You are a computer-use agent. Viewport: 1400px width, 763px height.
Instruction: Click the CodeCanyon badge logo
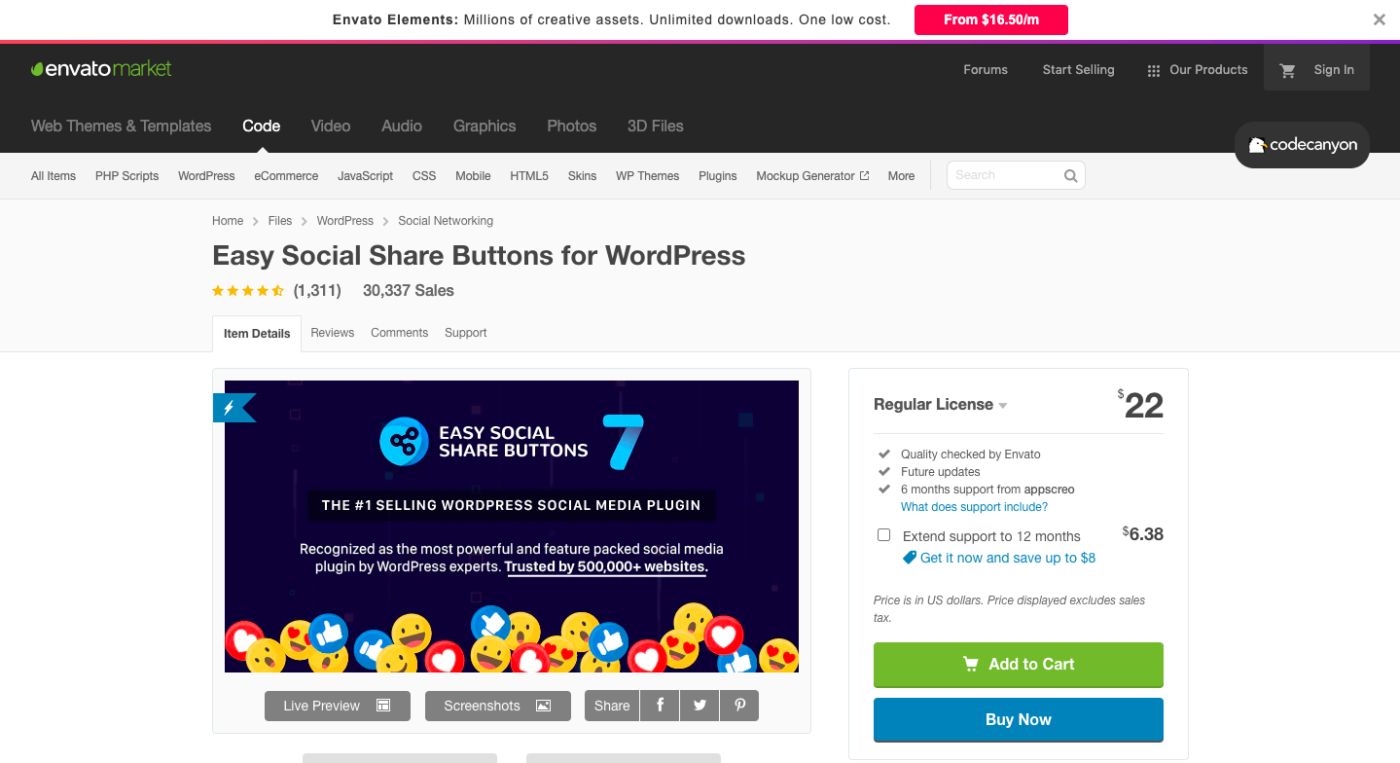1302,145
